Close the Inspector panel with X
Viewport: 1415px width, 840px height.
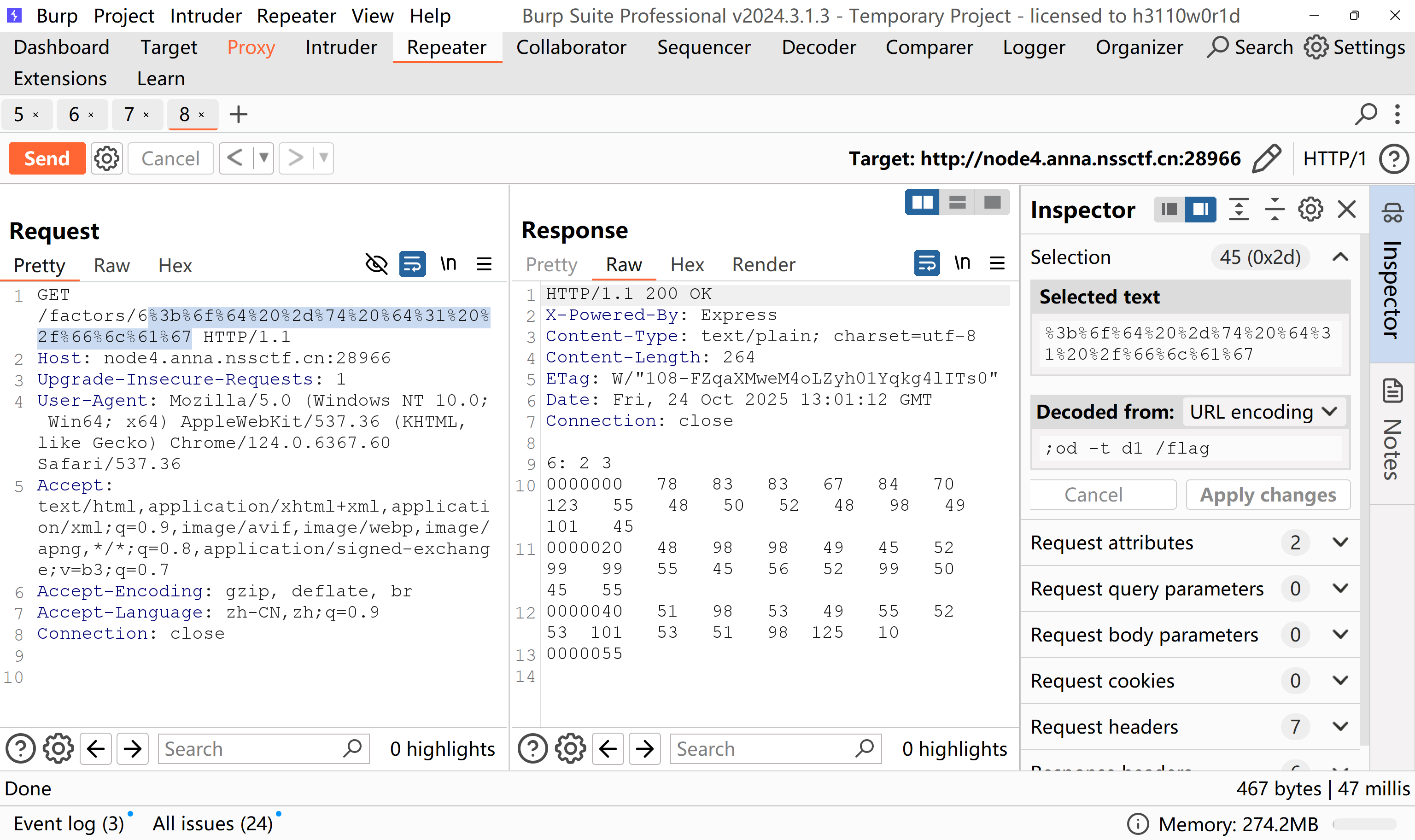point(1347,210)
